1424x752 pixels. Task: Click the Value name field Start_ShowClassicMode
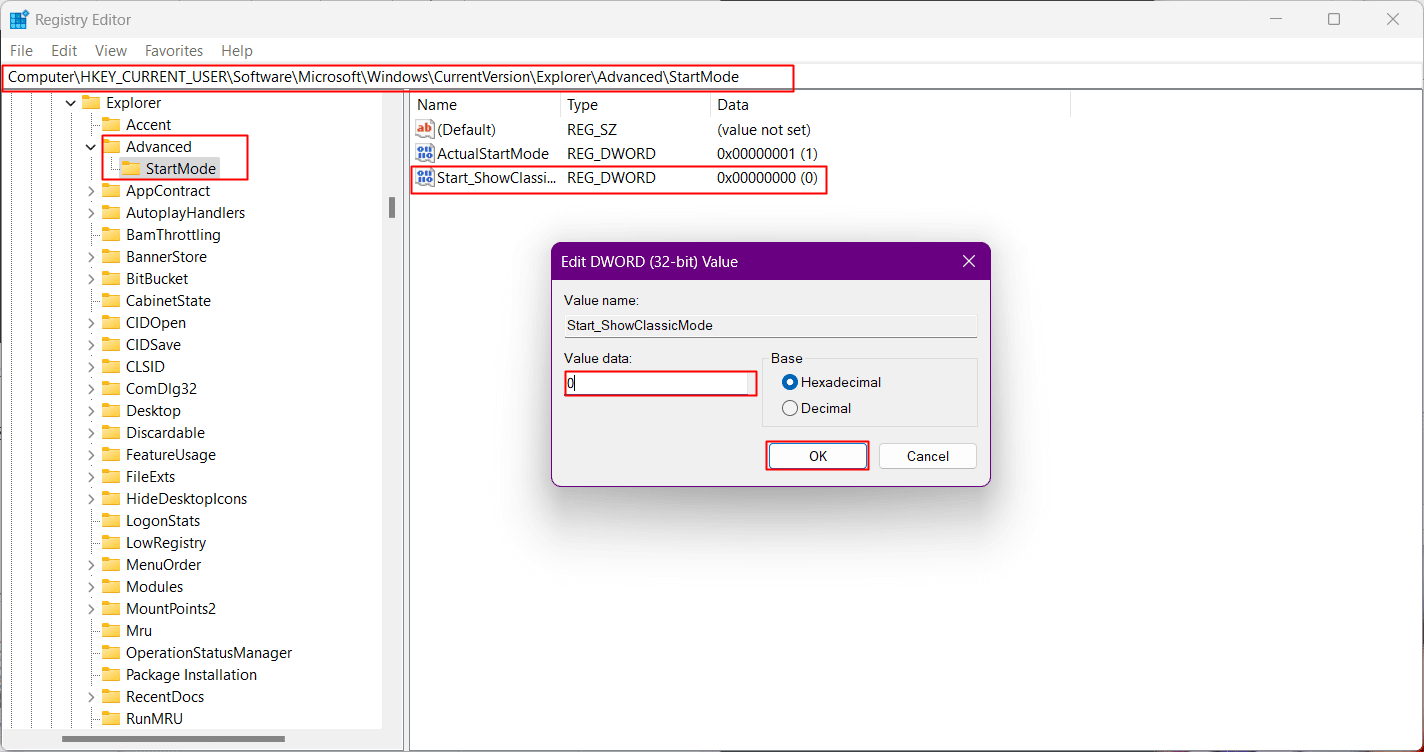point(770,326)
